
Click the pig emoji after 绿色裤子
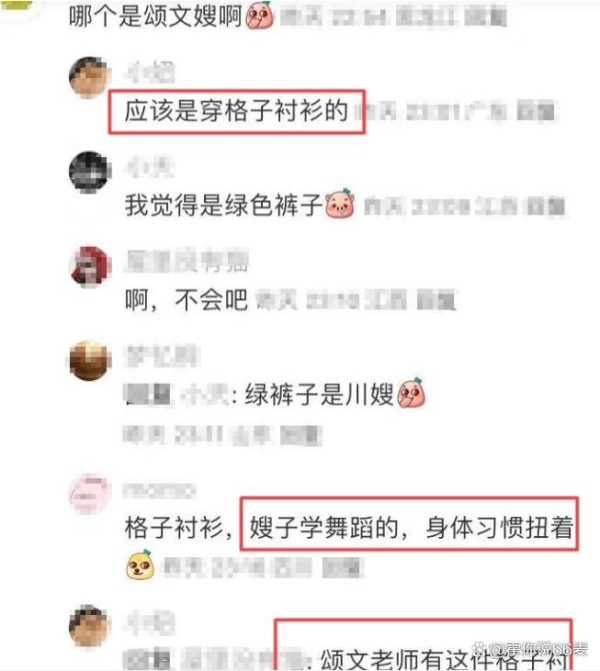(340, 204)
